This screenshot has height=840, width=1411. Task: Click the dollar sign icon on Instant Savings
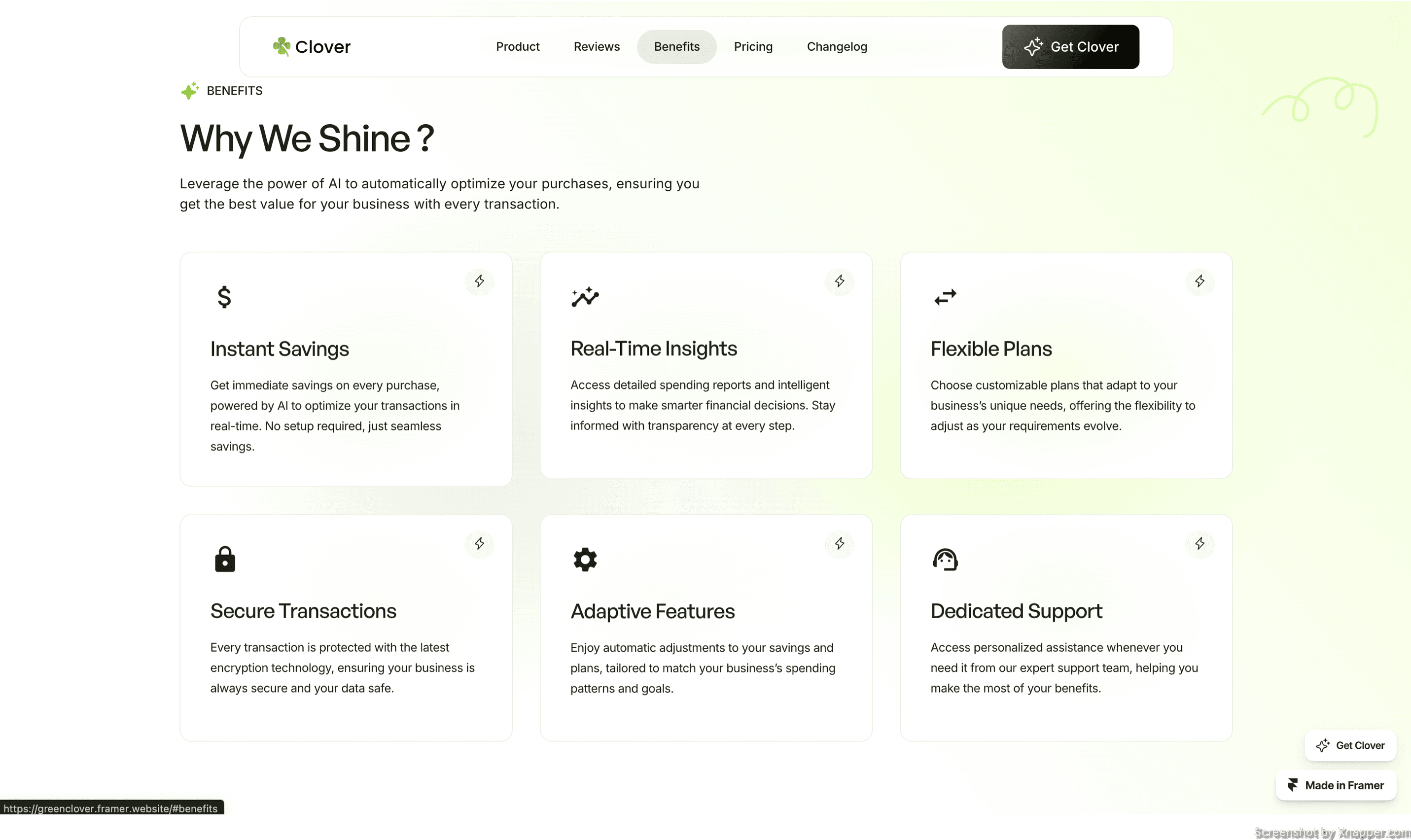tap(224, 297)
